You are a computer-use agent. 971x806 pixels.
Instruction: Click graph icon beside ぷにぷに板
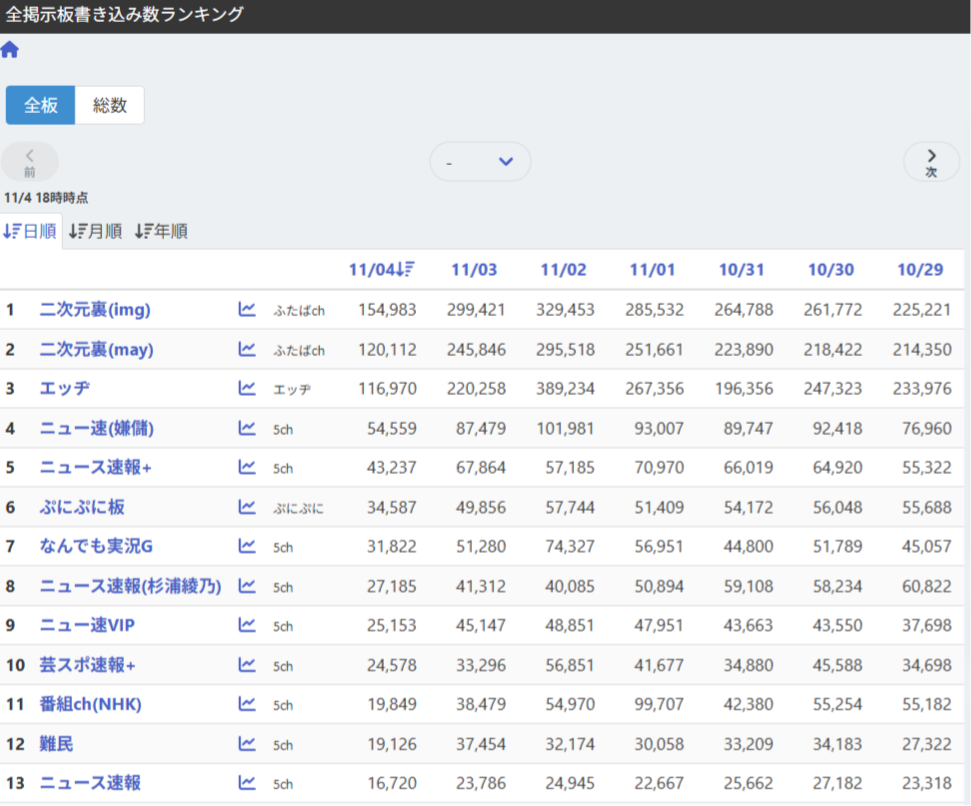point(247,507)
